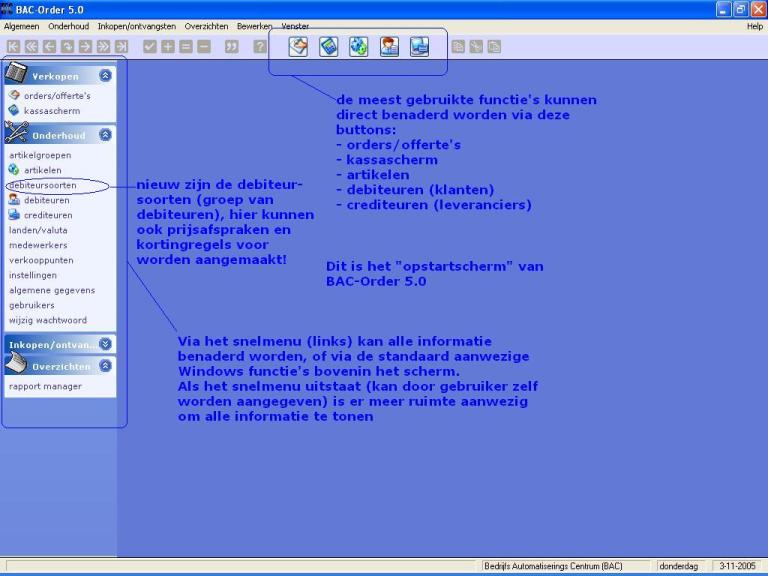Open the Onderhoud menu in menu bar
The image size is (768, 576).
69,26
